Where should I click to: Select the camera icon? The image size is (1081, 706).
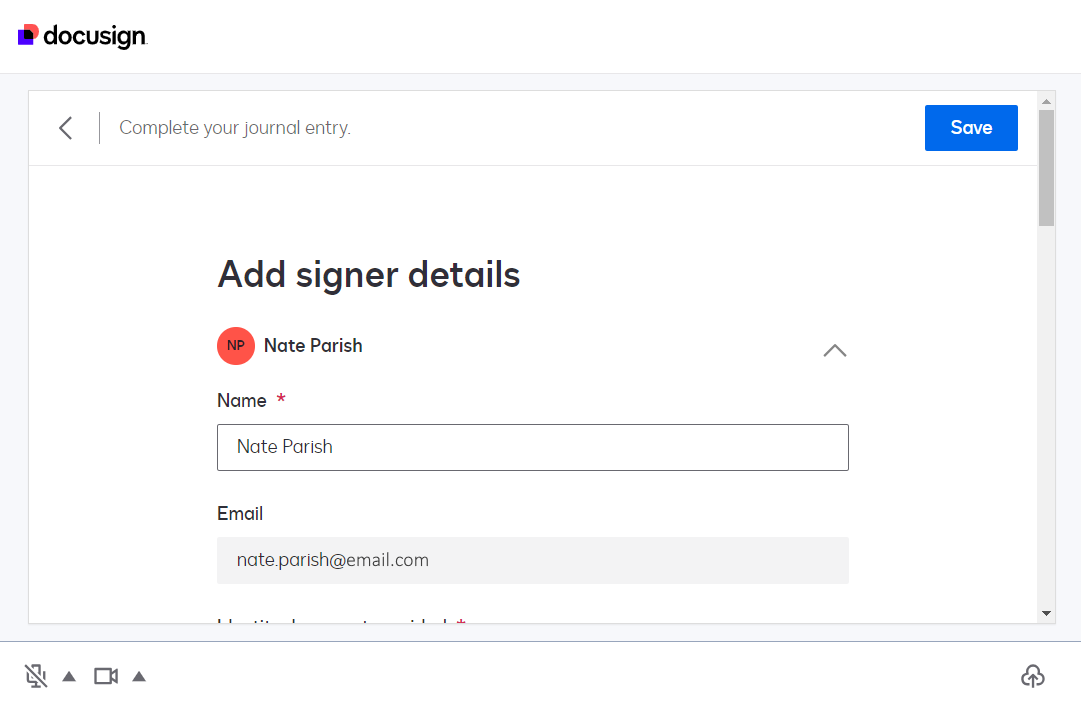105,676
